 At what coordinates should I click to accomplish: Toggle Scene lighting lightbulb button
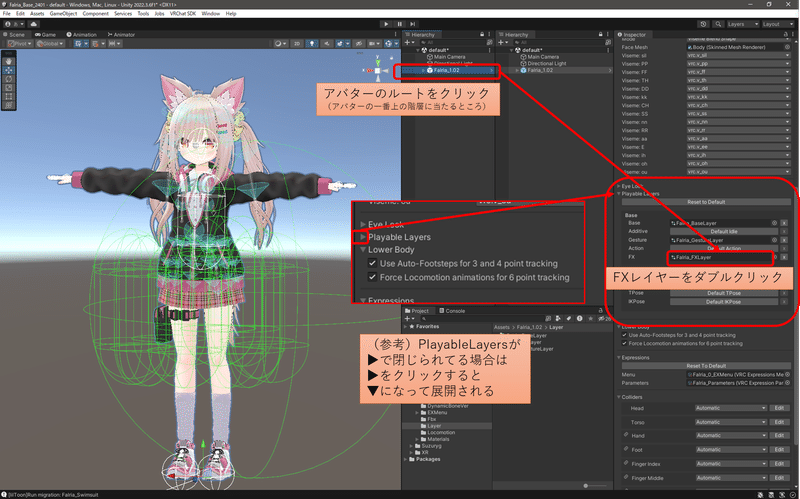[x=312, y=44]
